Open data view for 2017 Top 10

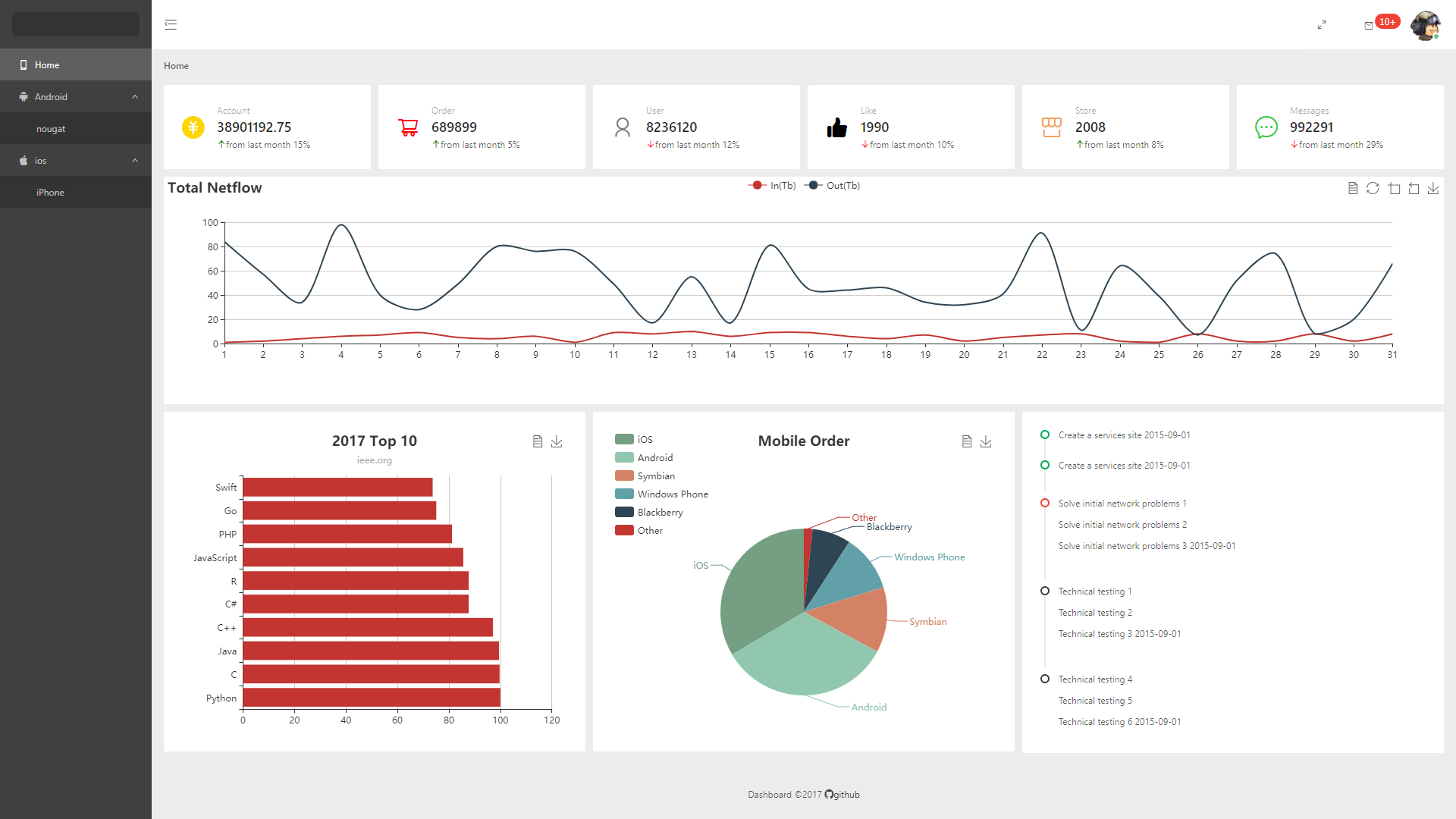(538, 441)
